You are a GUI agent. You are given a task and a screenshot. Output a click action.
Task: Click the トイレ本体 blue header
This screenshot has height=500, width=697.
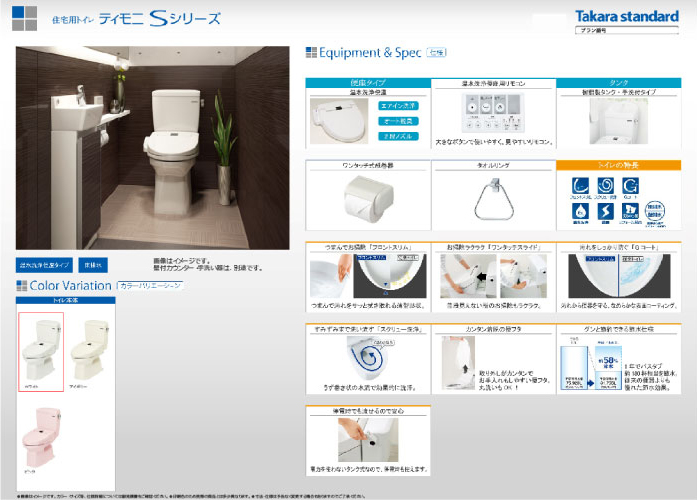point(66,300)
